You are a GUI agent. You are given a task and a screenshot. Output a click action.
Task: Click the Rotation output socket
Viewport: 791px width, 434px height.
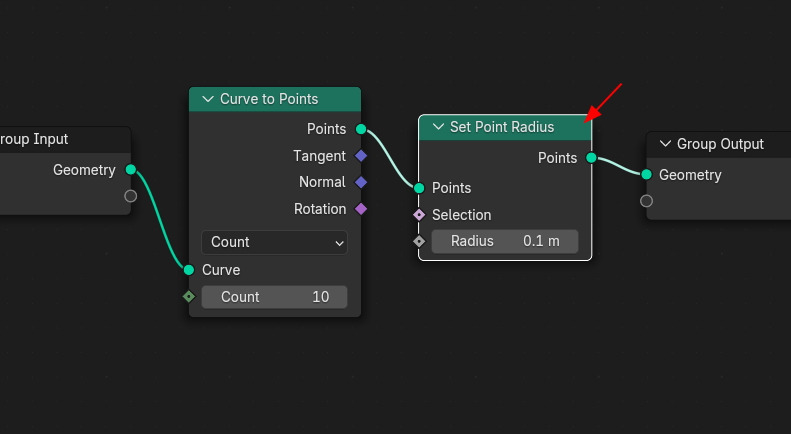coord(361,208)
